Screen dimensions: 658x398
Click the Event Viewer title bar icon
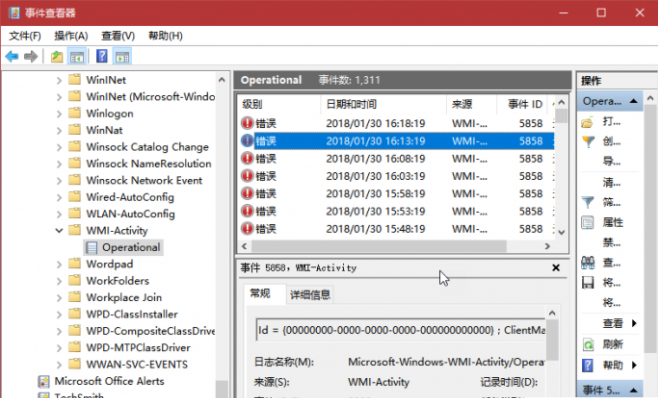click(x=14, y=13)
